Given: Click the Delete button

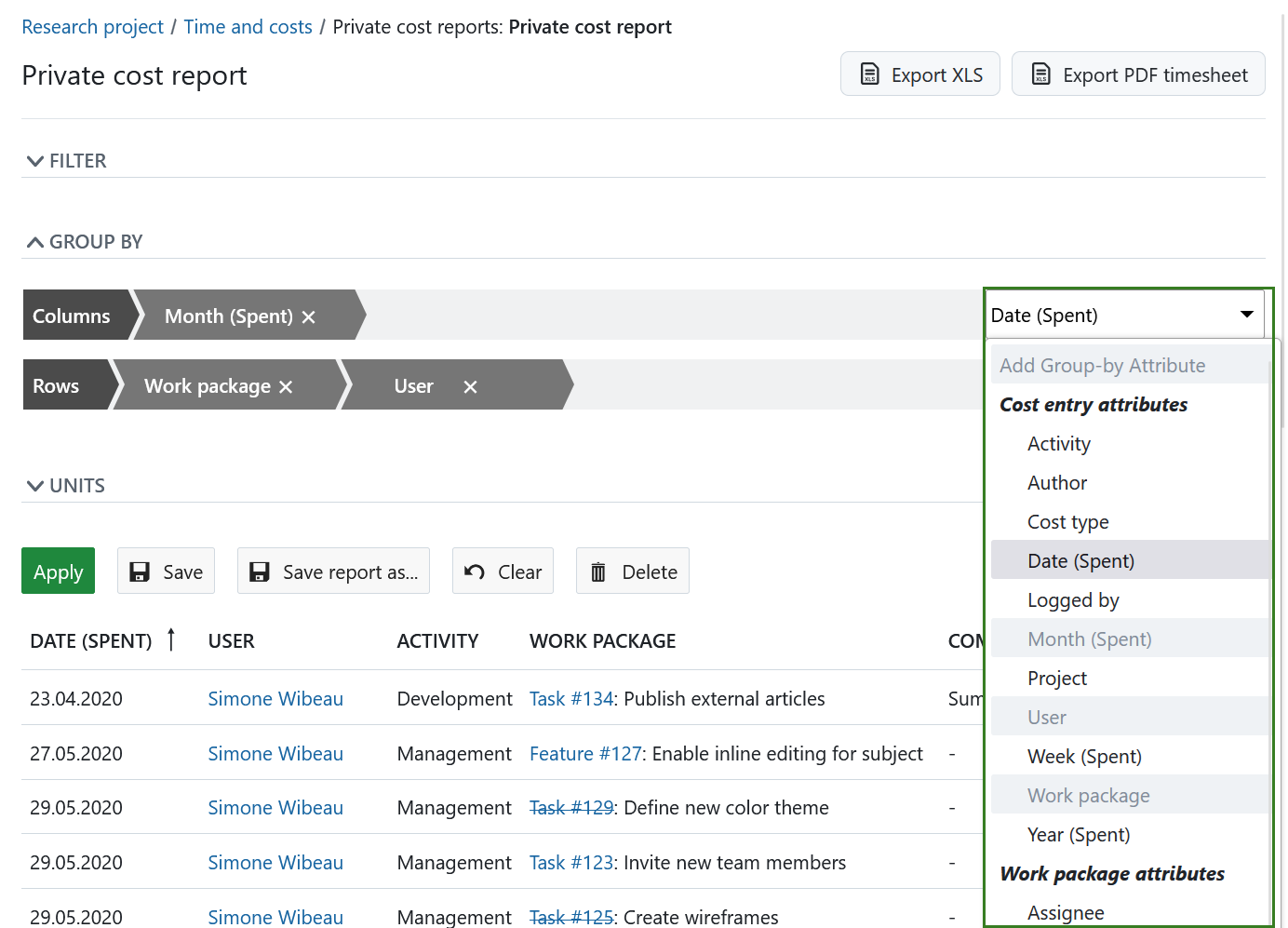Looking at the screenshot, I should click(x=633, y=572).
